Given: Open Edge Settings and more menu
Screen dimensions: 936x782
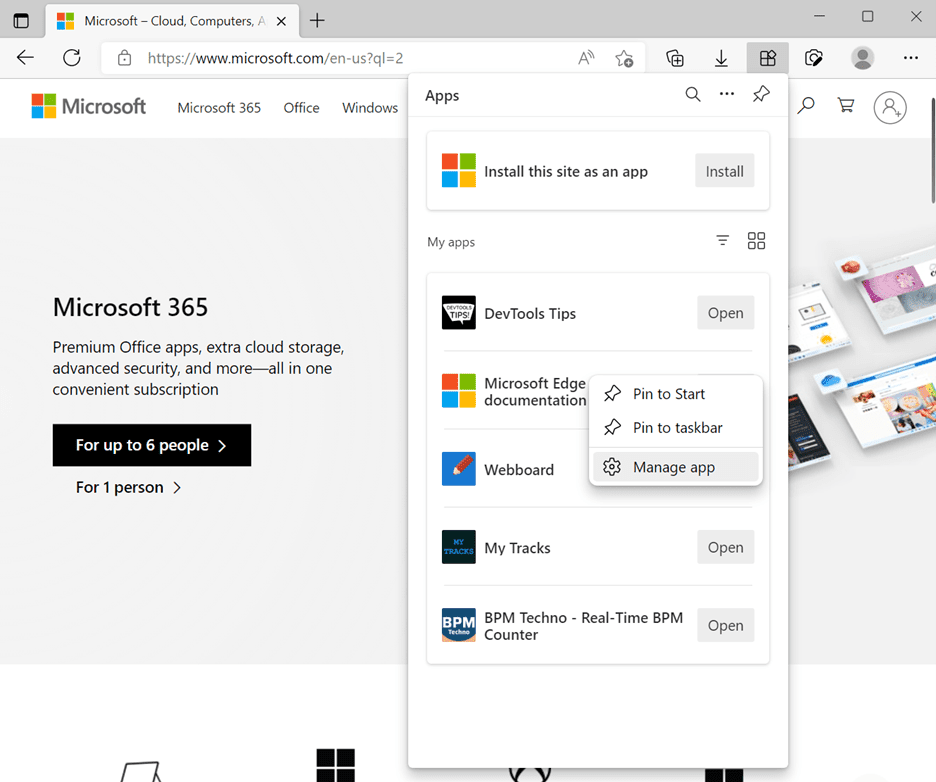Looking at the screenshot, I should point(910,58).
